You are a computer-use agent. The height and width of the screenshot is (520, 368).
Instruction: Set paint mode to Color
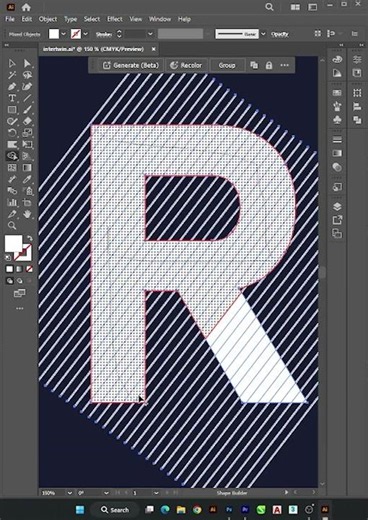tap(10, 269)
